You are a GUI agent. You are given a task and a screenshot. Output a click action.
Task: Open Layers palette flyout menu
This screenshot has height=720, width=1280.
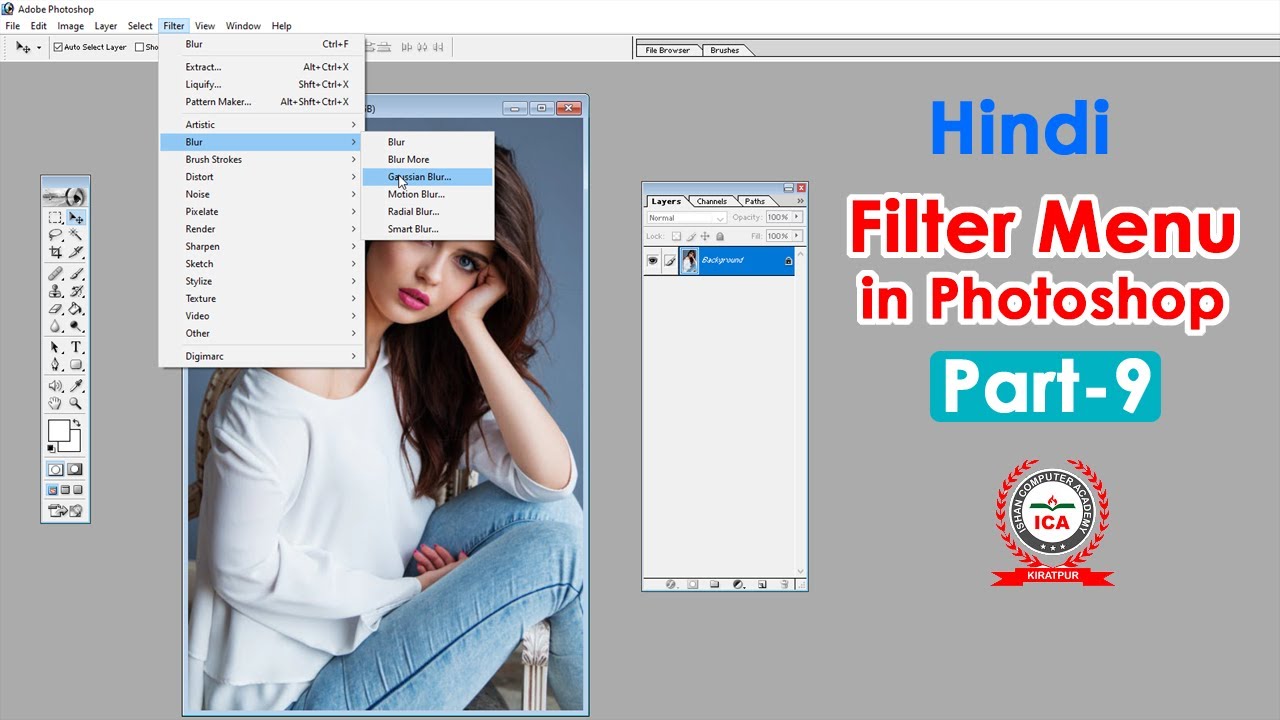[800, 201]
